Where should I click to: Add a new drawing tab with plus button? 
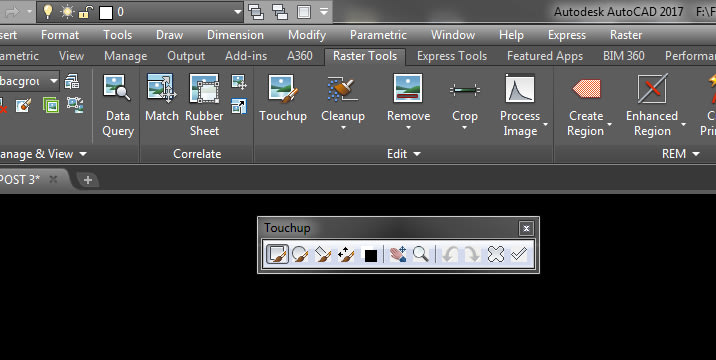88,180
